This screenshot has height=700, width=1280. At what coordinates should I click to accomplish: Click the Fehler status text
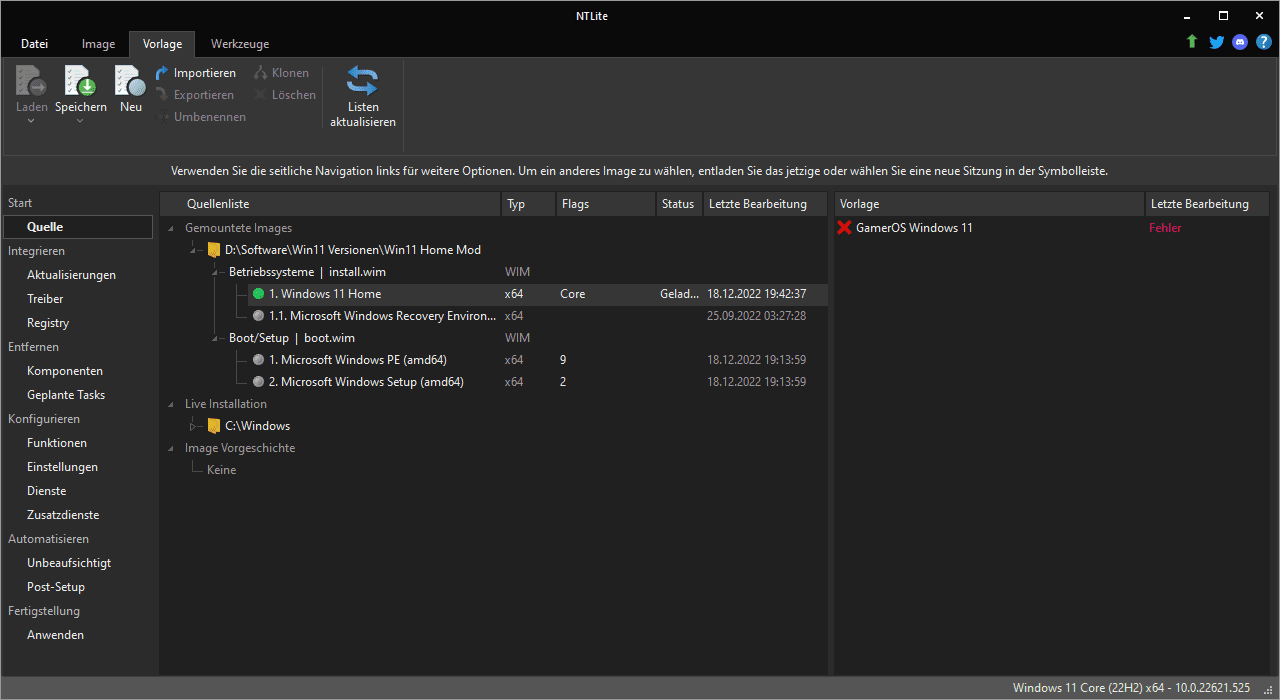(x=1165, y=228)
